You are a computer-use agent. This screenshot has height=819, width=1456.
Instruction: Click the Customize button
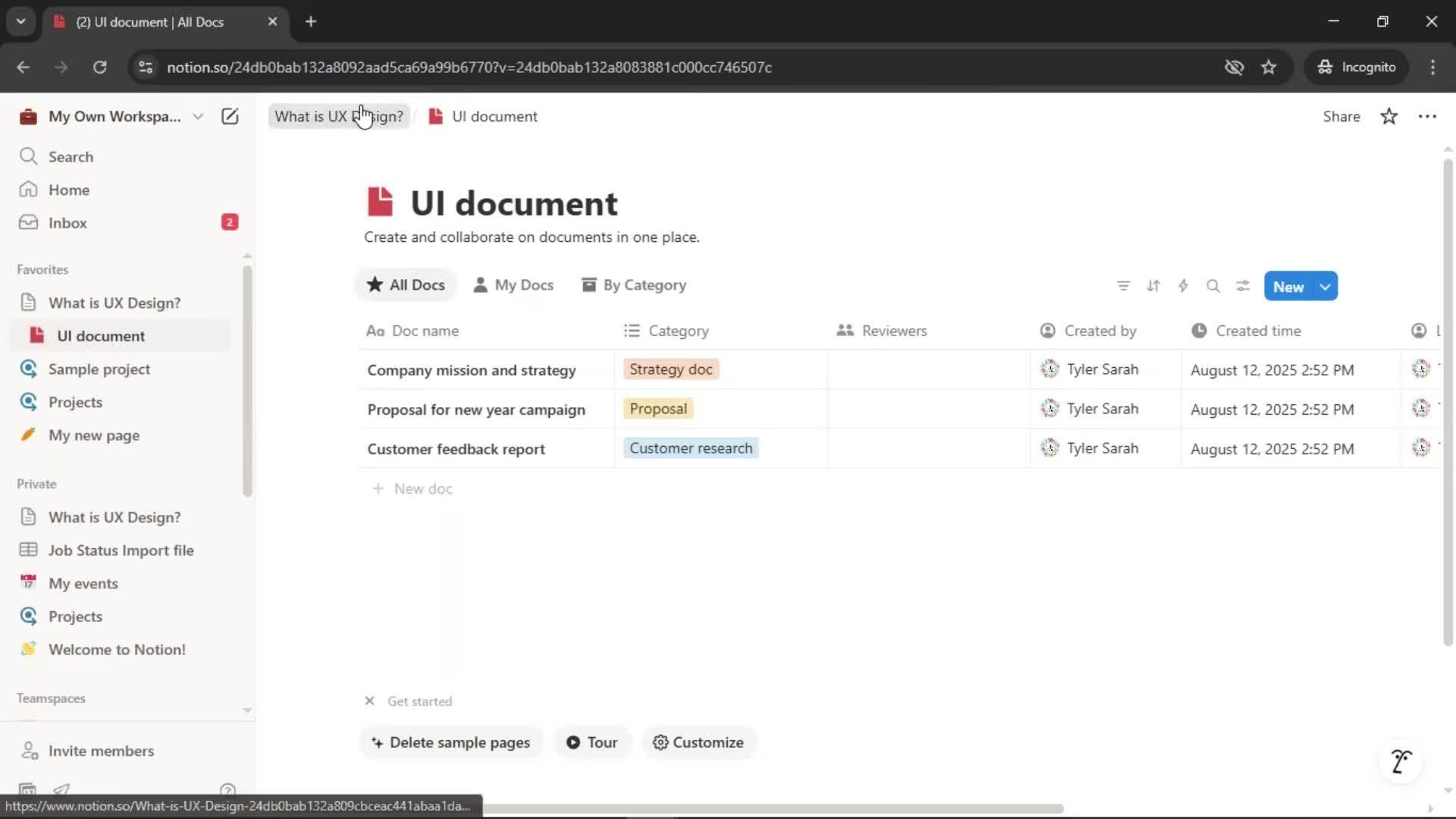(x=698, y=742)
